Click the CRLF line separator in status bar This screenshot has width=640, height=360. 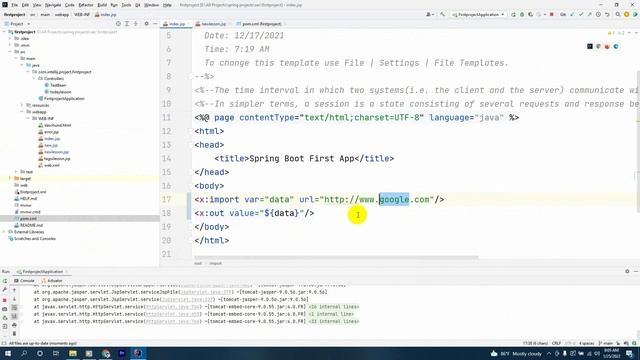click(556, 343)
